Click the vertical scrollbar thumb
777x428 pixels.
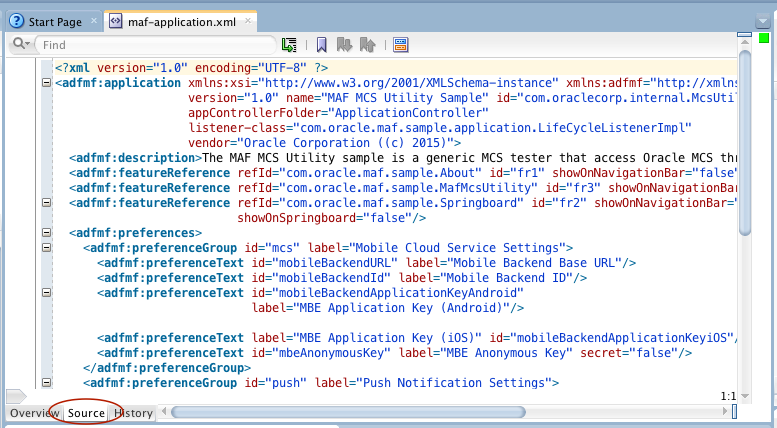tap(745, 143)
